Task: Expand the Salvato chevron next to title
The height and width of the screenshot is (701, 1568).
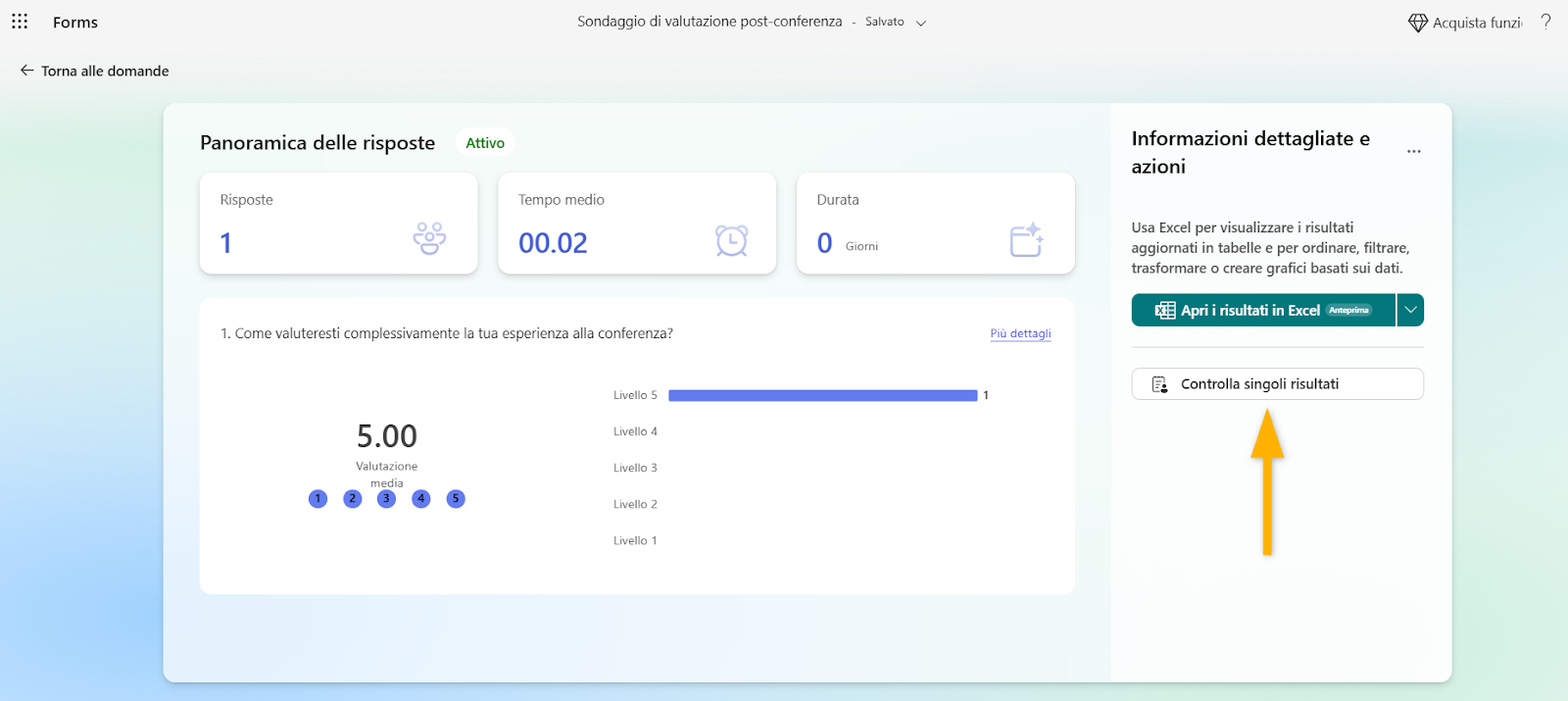Action: [x=920, y=23]
